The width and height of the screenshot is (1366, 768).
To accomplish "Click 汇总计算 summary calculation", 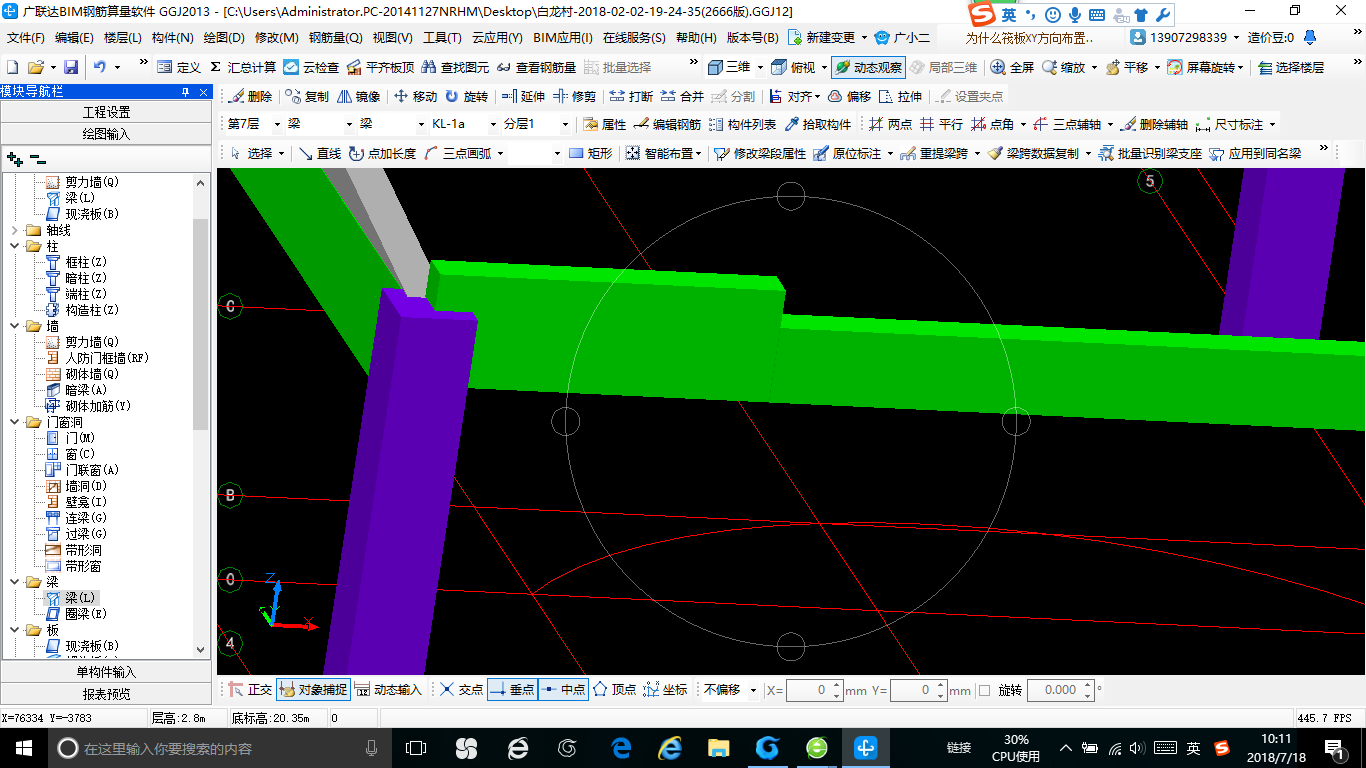I will point(243,67).
